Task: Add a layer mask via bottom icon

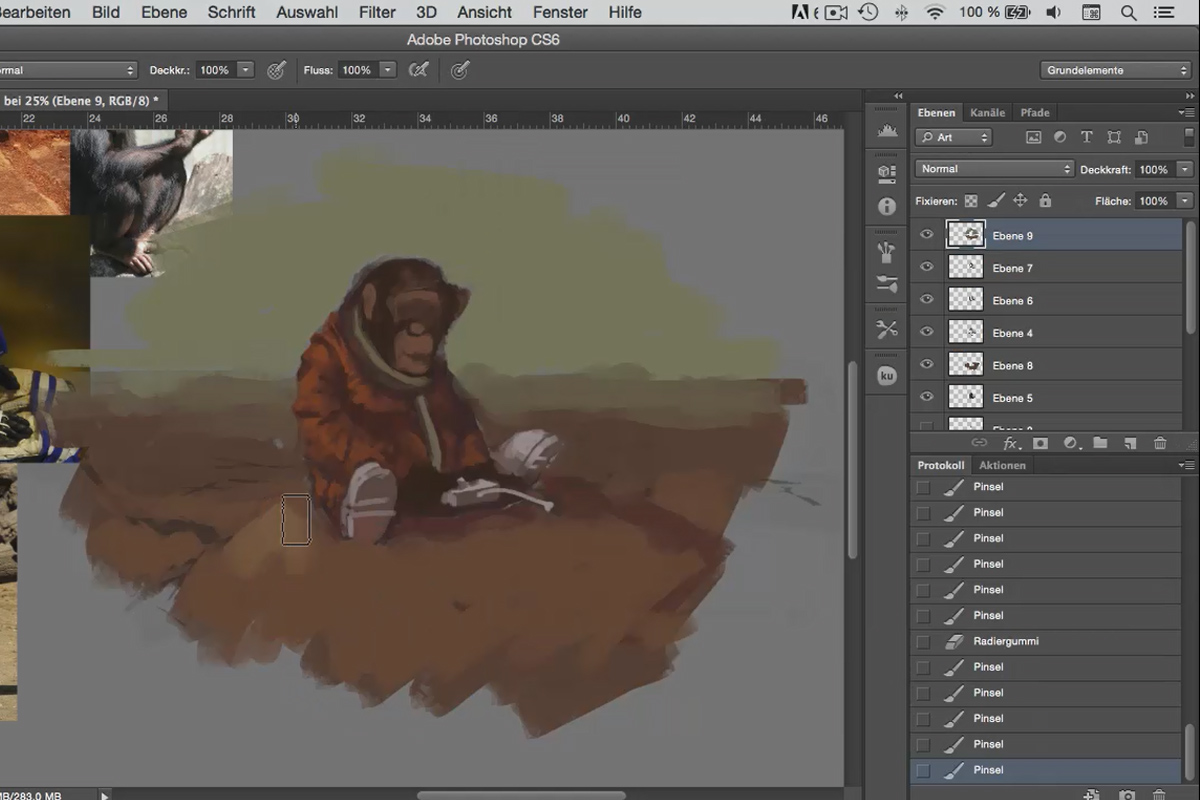Action: (1040, 443)
